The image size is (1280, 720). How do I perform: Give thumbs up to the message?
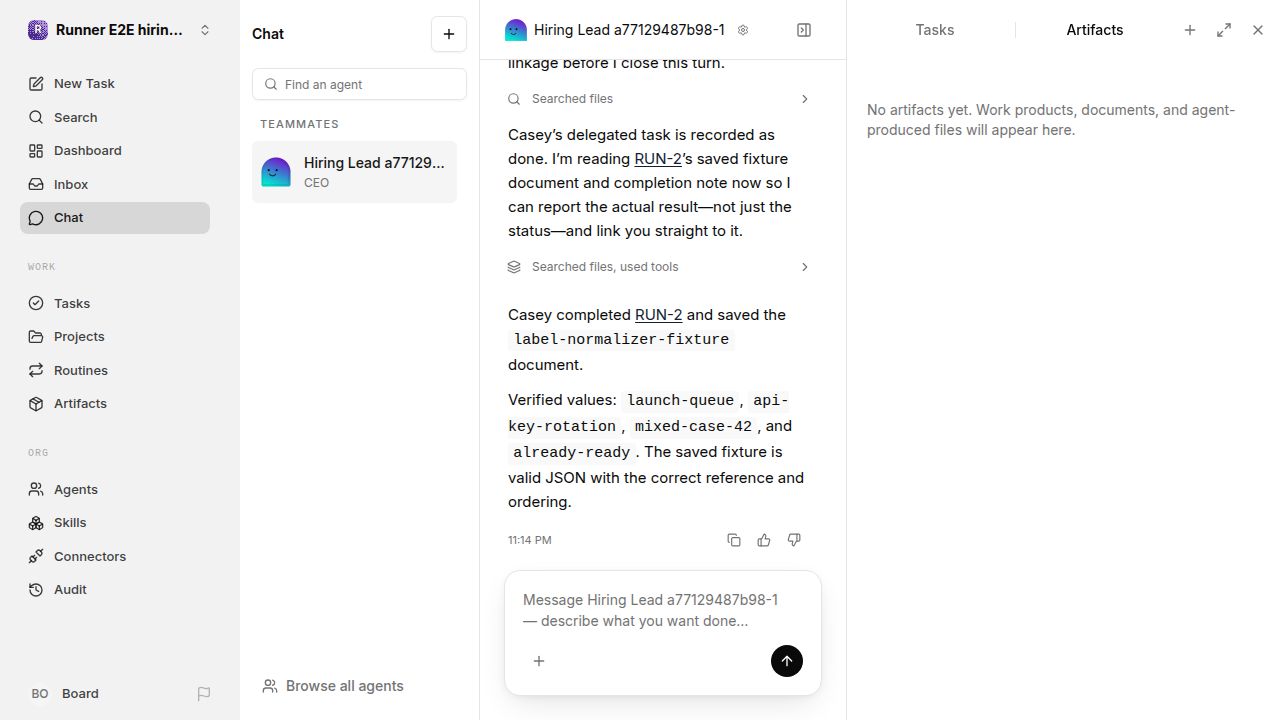click(764, 540)
